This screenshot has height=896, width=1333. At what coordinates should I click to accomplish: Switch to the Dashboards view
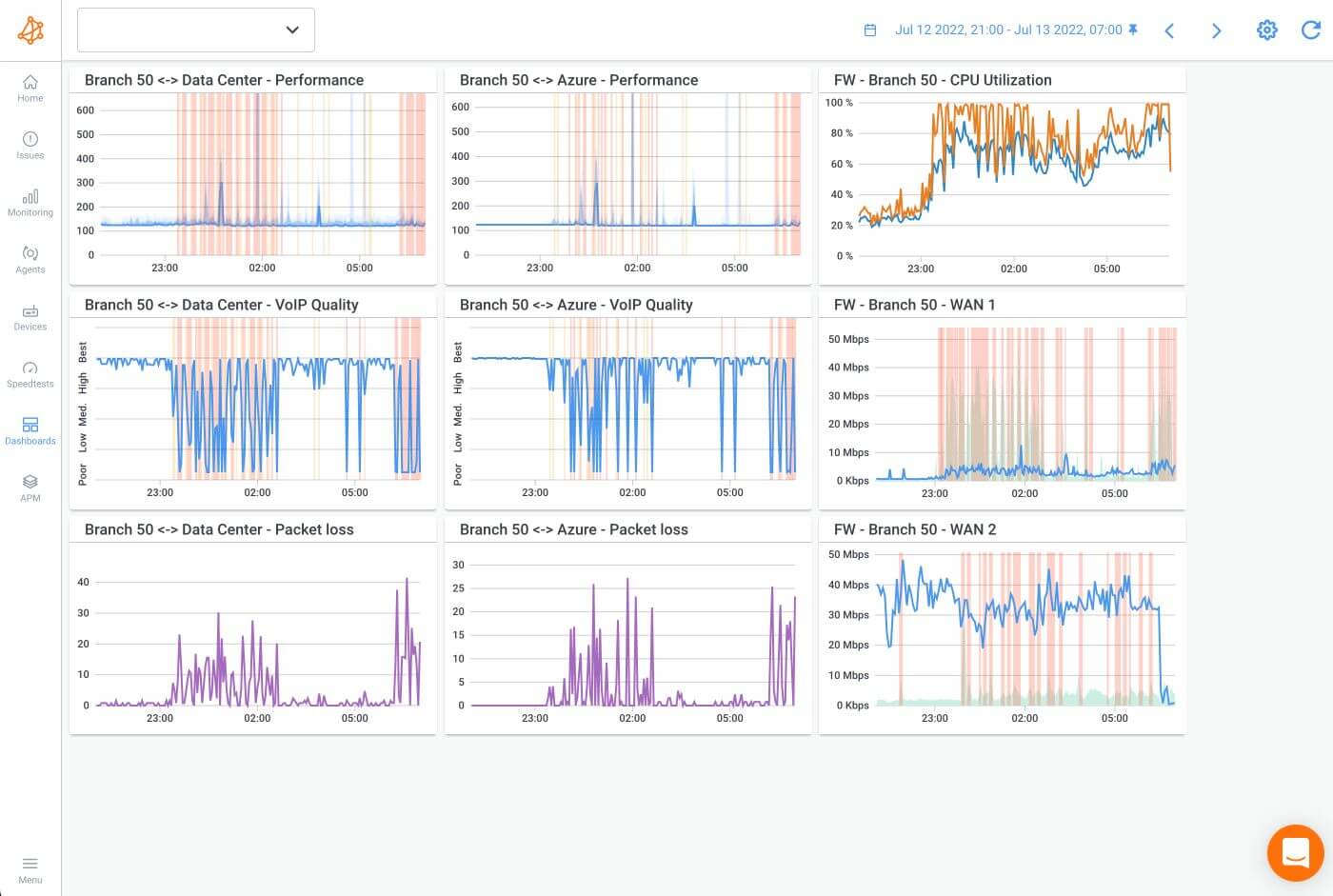coord(30,431)
